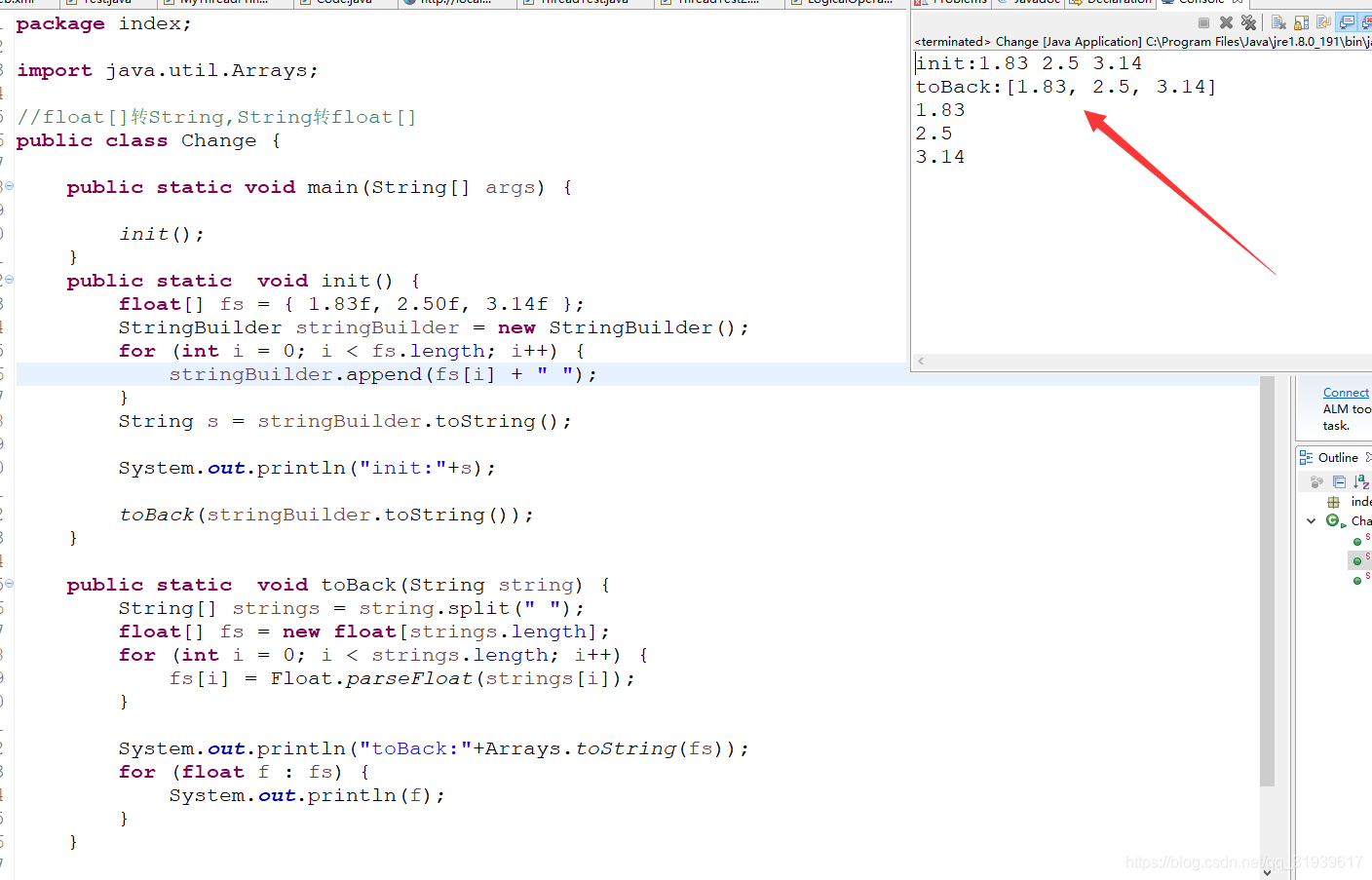This screenshot has width=1372, height=880.
Task: Click the 'package index;' code line
Action: [x=104, y=23]
